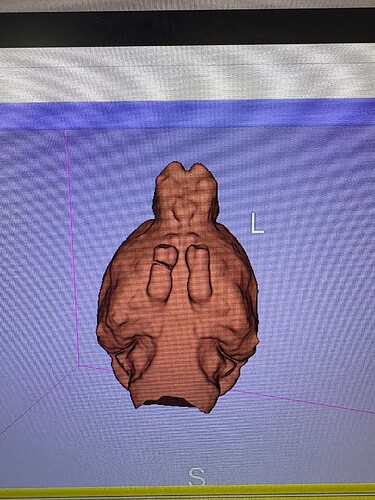This screenshot has height=500, width=375.
Task: Select the lower-left oval outlined region
Action: coord(159,281)
